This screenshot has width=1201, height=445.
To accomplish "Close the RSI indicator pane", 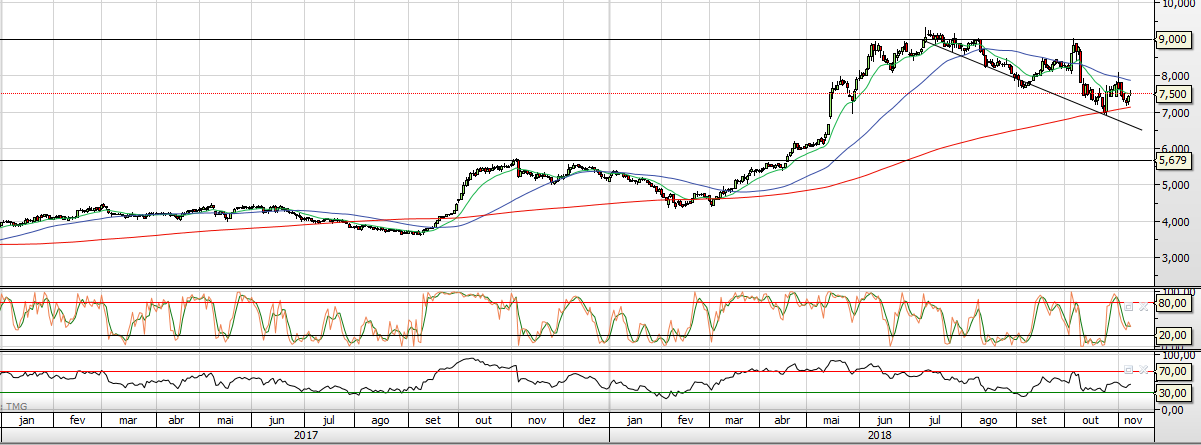I will tap(1142, 370).
